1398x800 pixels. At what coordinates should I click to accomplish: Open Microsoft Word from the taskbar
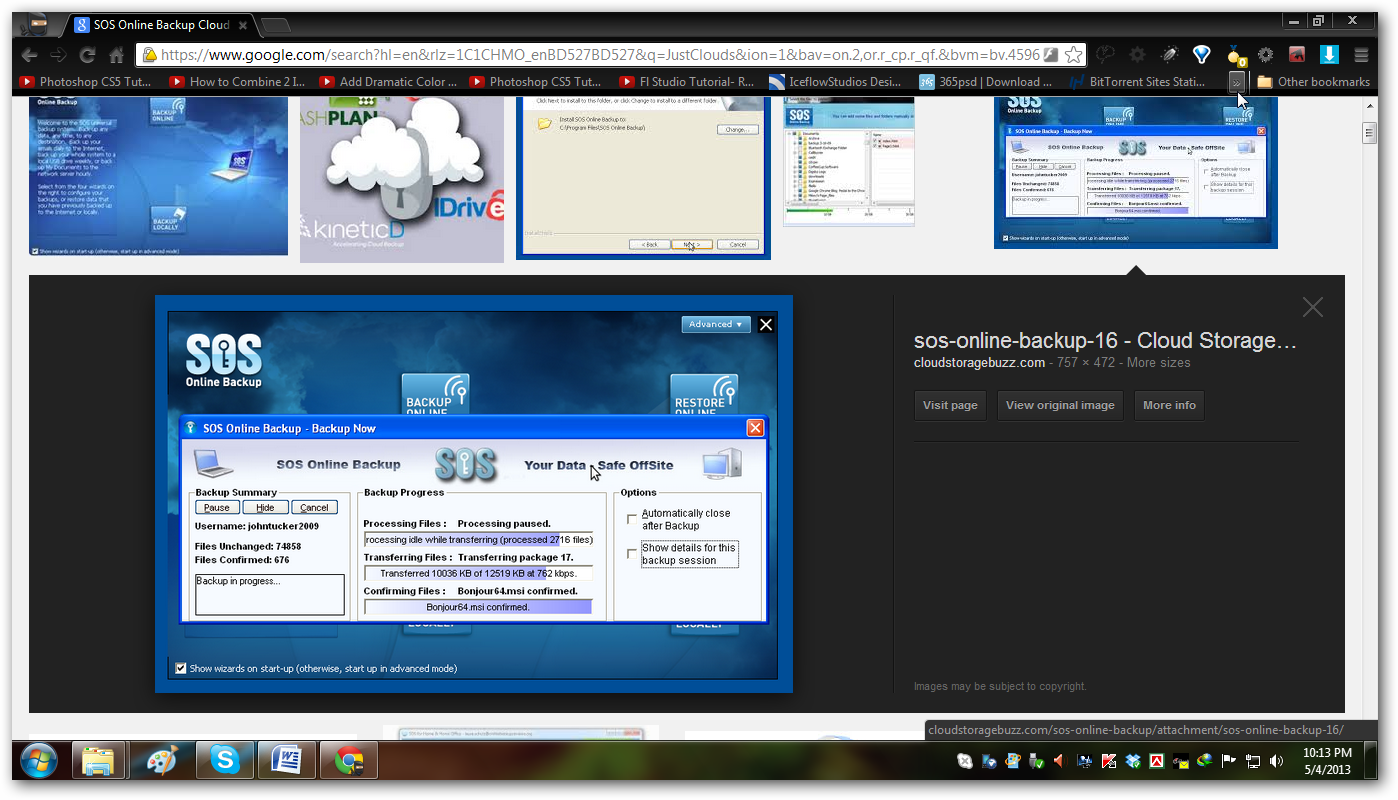click(287, 761)
